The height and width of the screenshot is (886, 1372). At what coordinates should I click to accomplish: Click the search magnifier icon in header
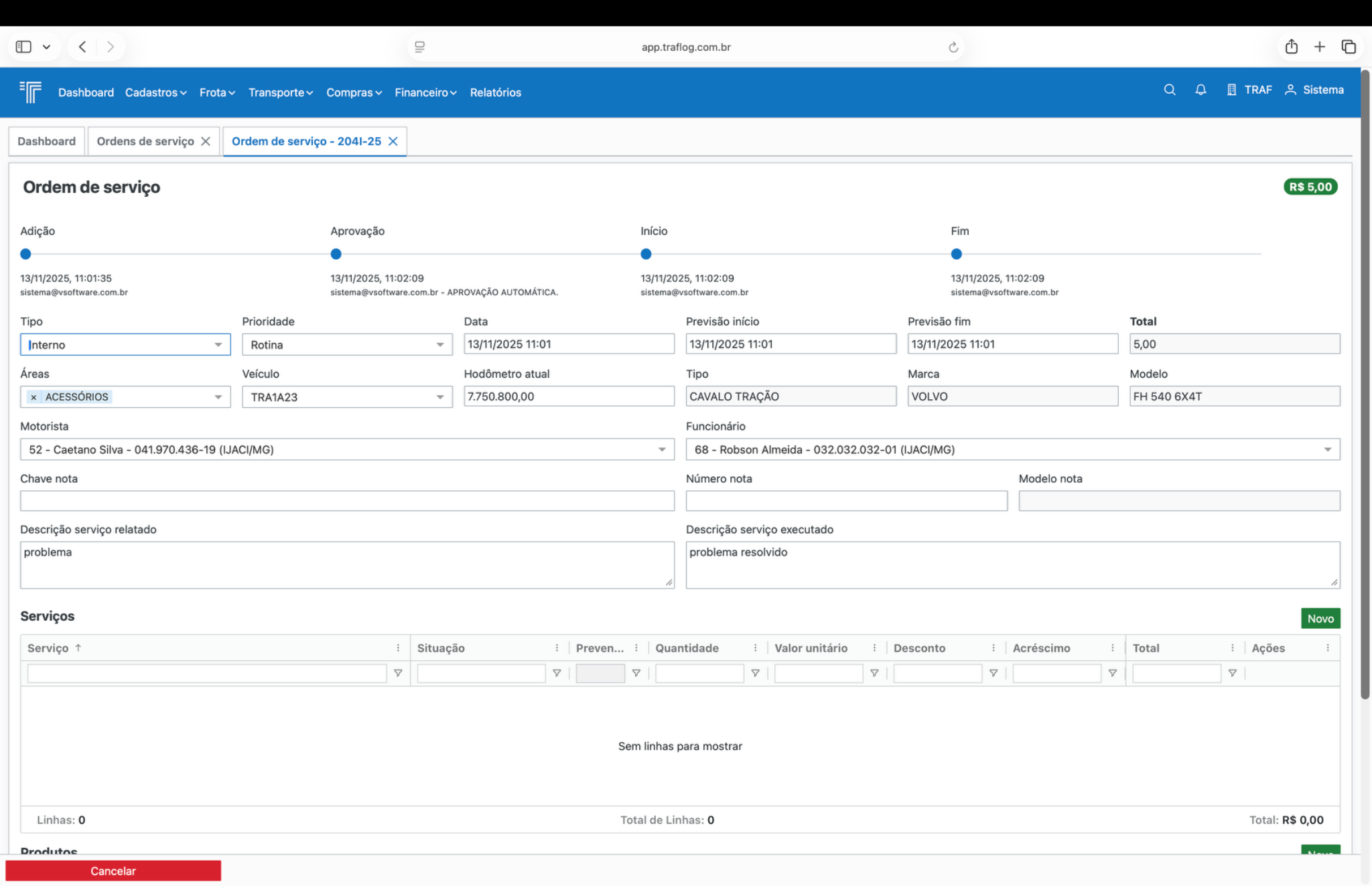[1170, 90]
